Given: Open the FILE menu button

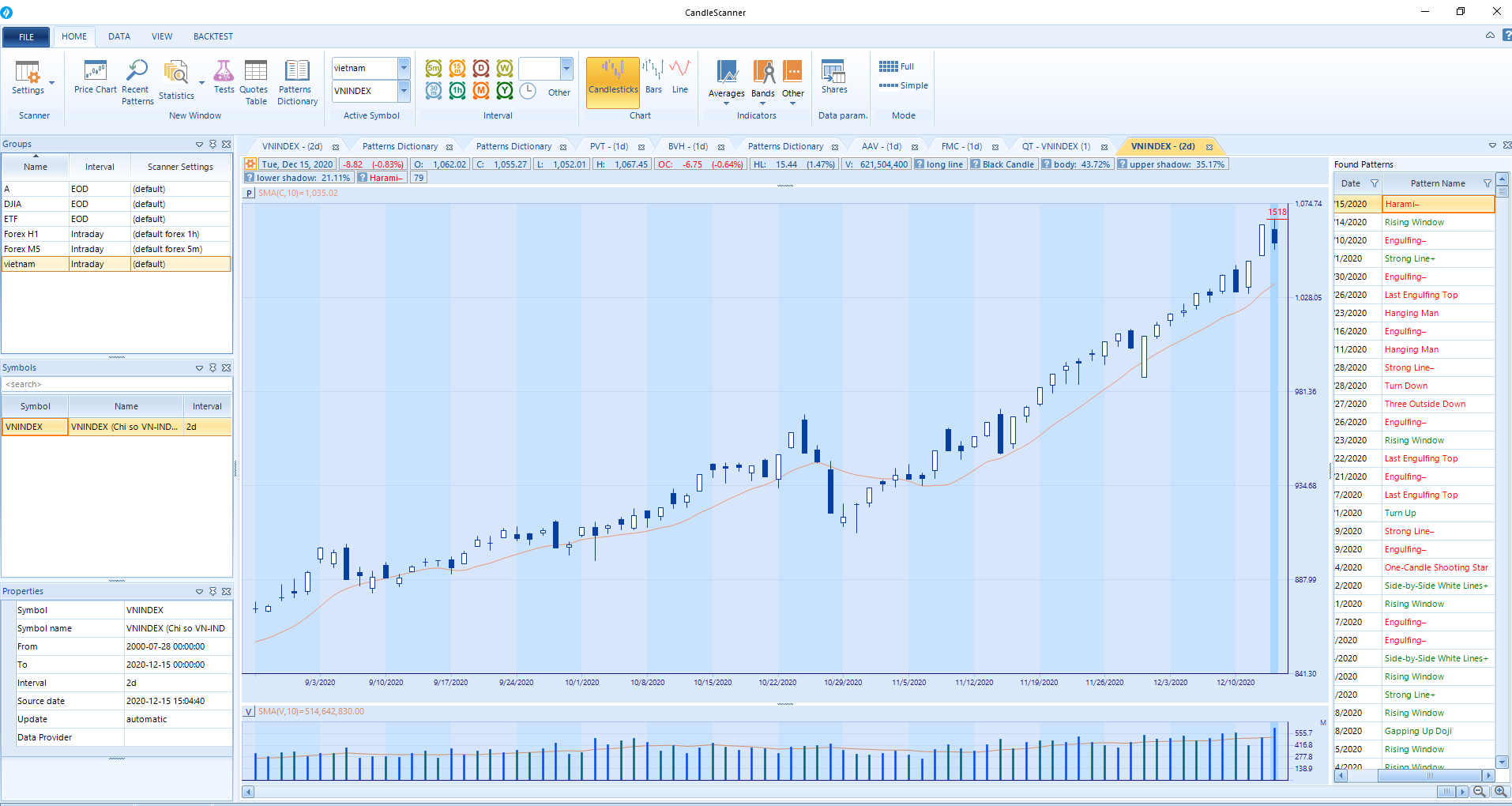Looking at the screenshot, I should [x=26, y=36].
